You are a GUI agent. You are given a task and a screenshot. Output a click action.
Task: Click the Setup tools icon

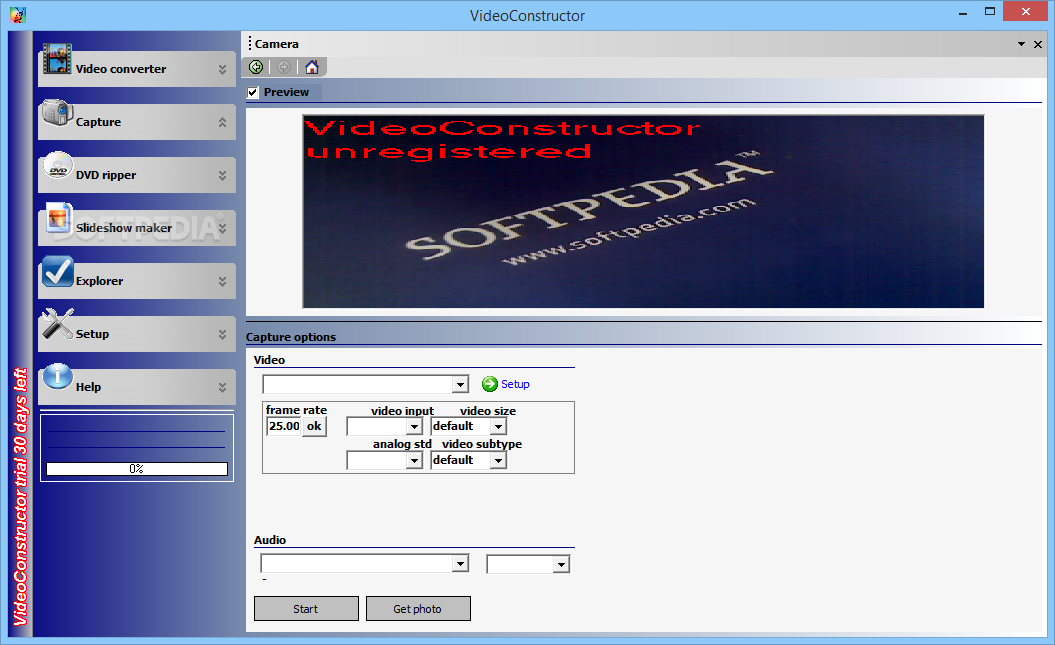coord(57,324)
